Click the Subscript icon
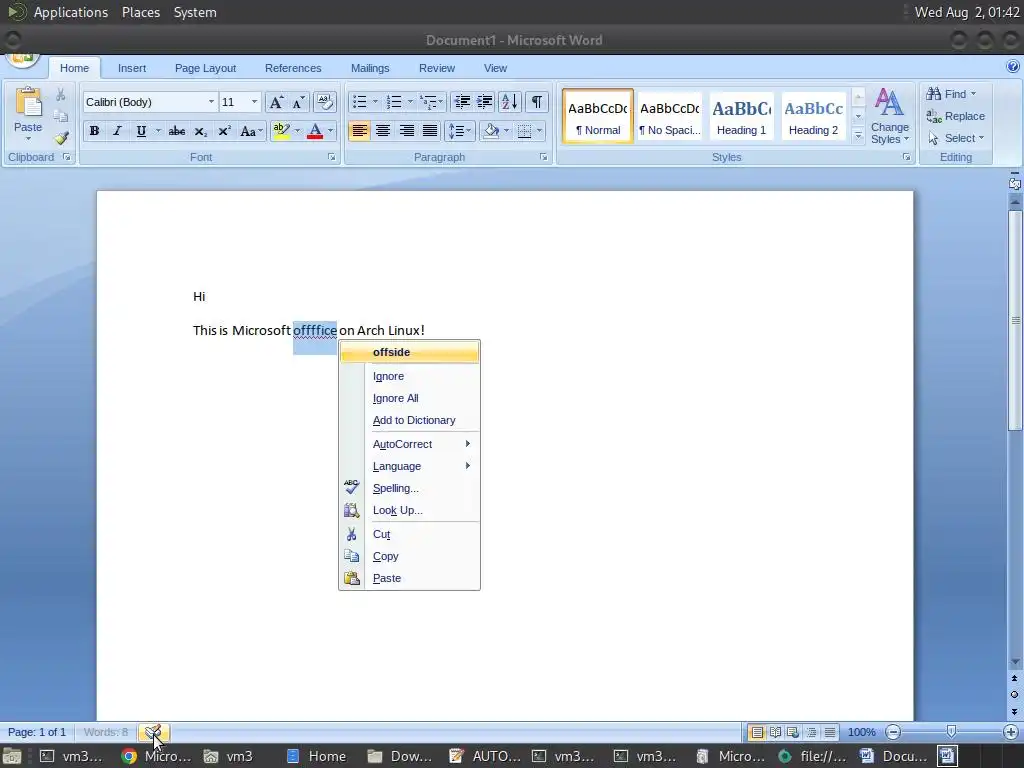 pos(200,131)
